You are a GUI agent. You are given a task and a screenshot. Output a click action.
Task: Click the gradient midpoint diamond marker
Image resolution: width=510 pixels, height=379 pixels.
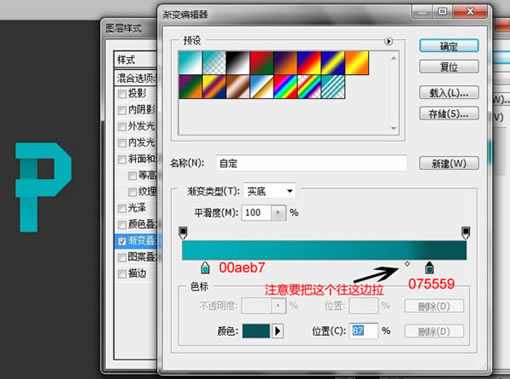[x=407, y=264]
